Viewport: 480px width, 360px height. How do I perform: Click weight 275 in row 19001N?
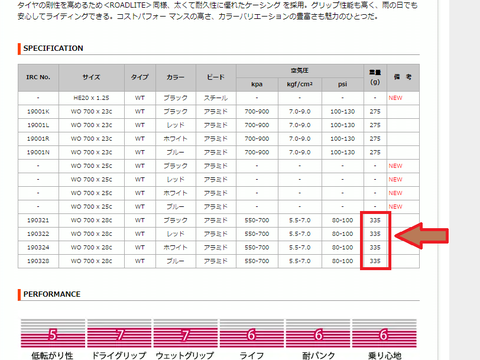pyautogui.click(x=375, y=152)
